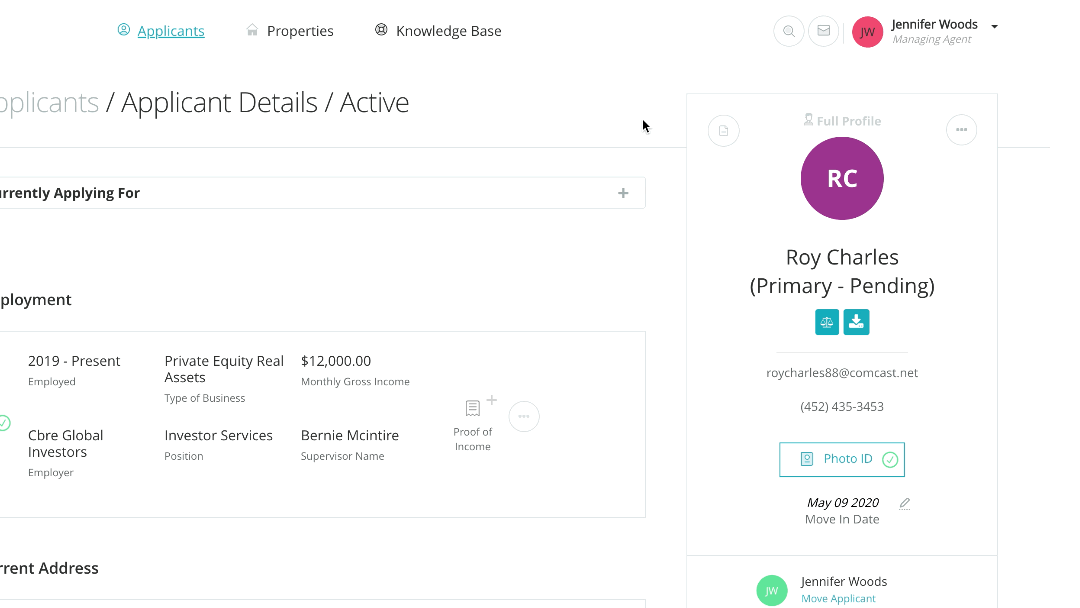Open the Knowledge Base tab
1080x608 pixels.
448,31
